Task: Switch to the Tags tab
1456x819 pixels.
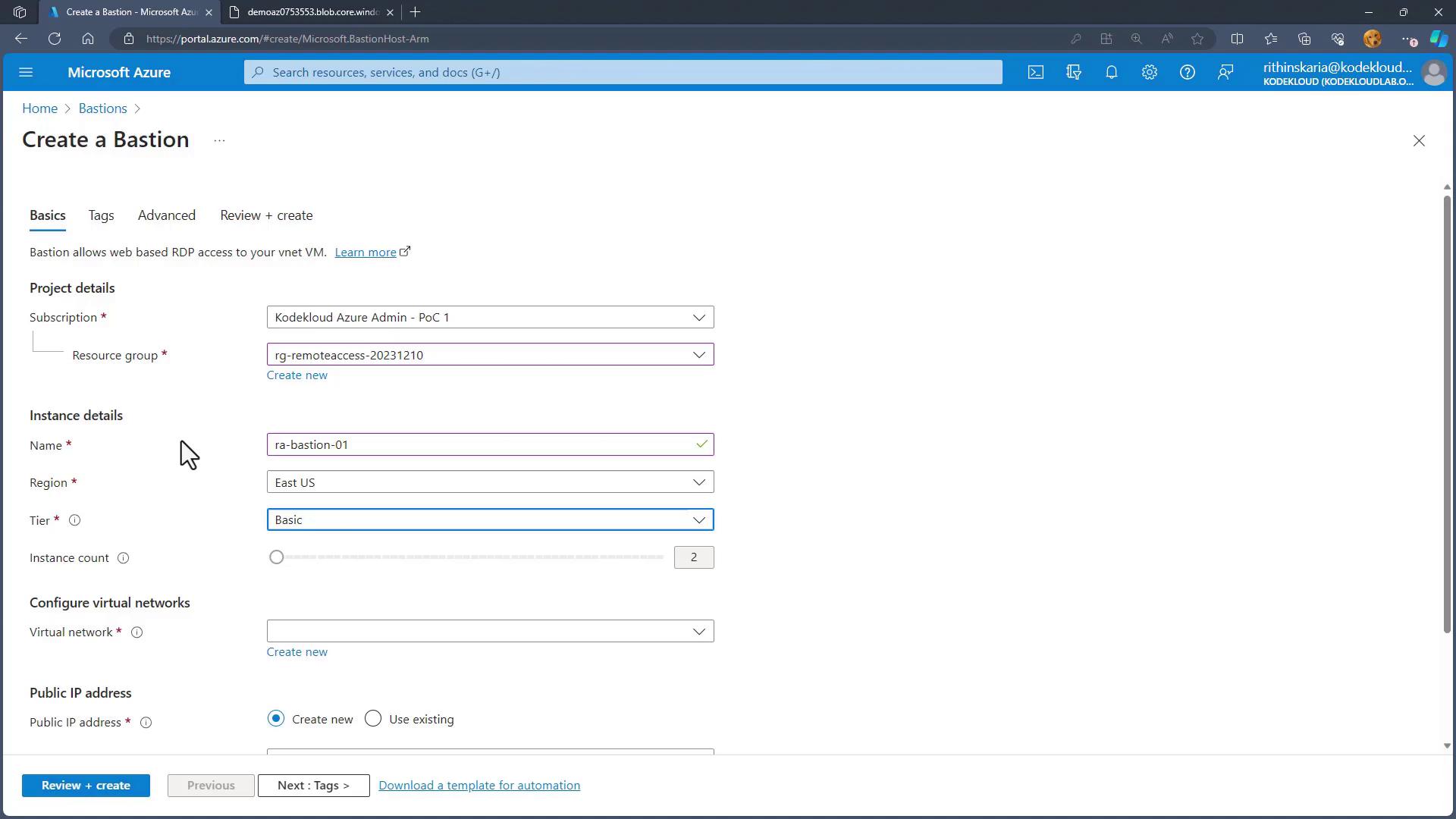Action: click(x=101, y=215)
